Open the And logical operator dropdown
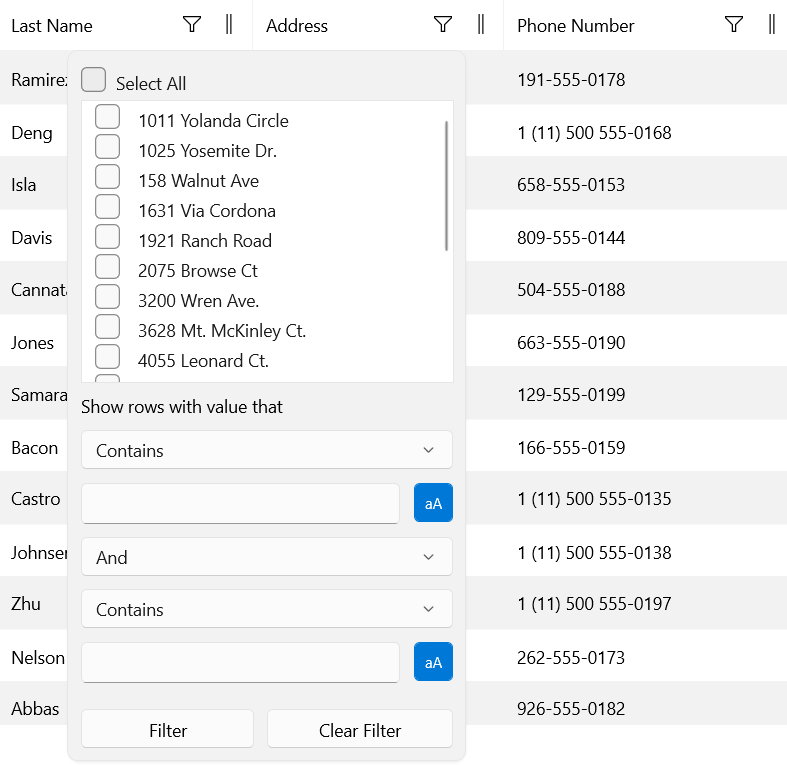787x765 pixels. click(267, 557)
